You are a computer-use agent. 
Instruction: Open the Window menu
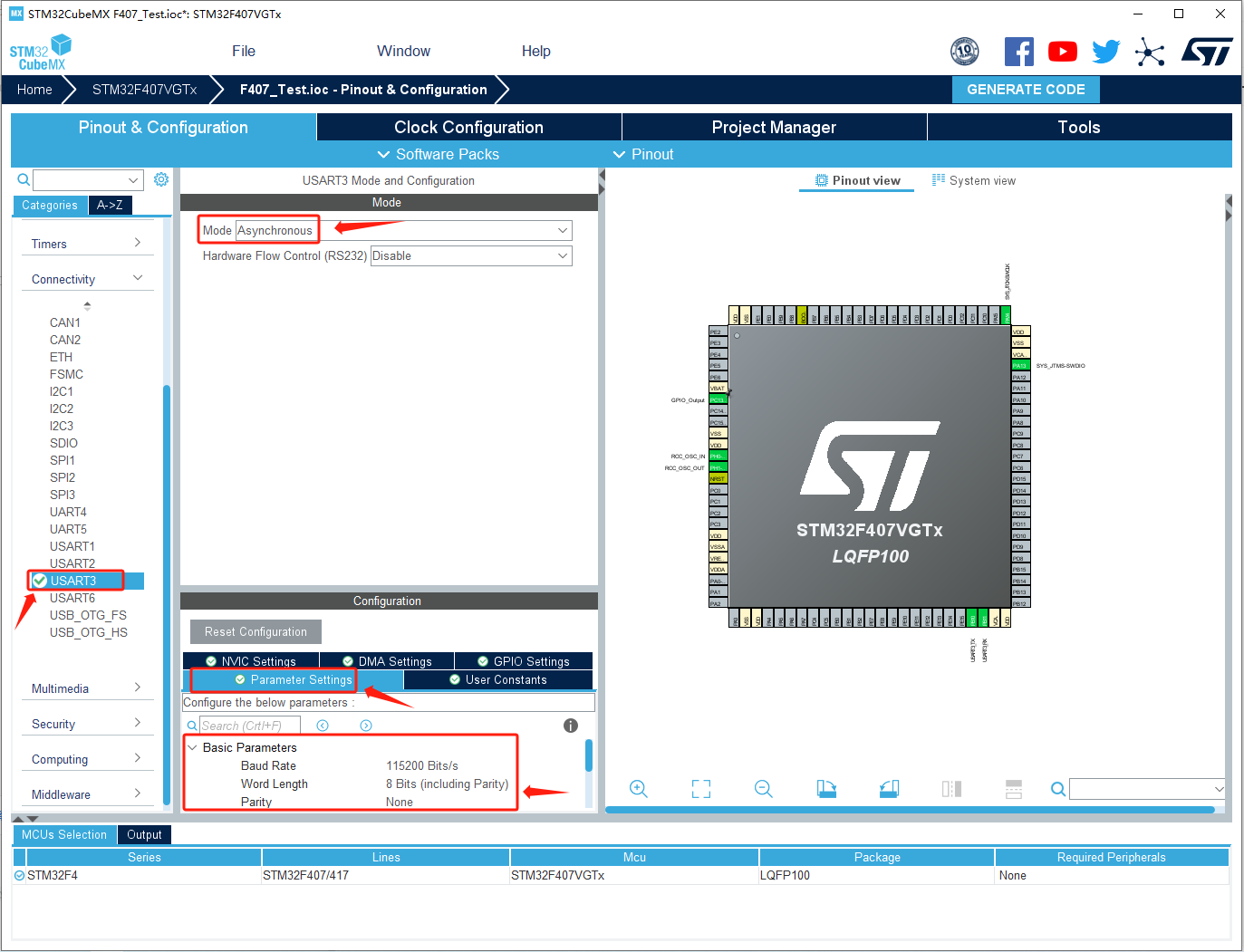point(402,51)
